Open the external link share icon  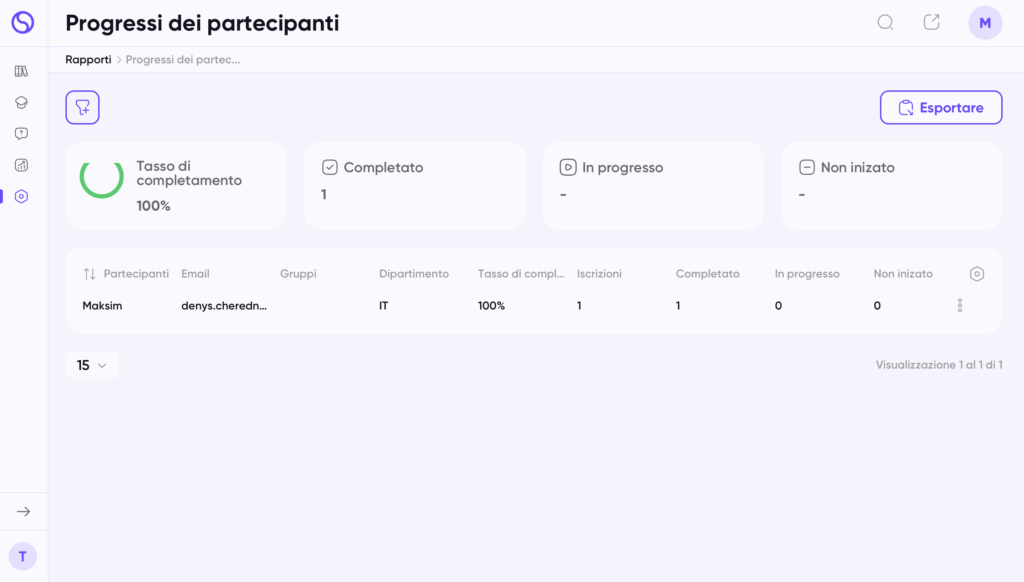pyautogui.click(x=931, y=22)
